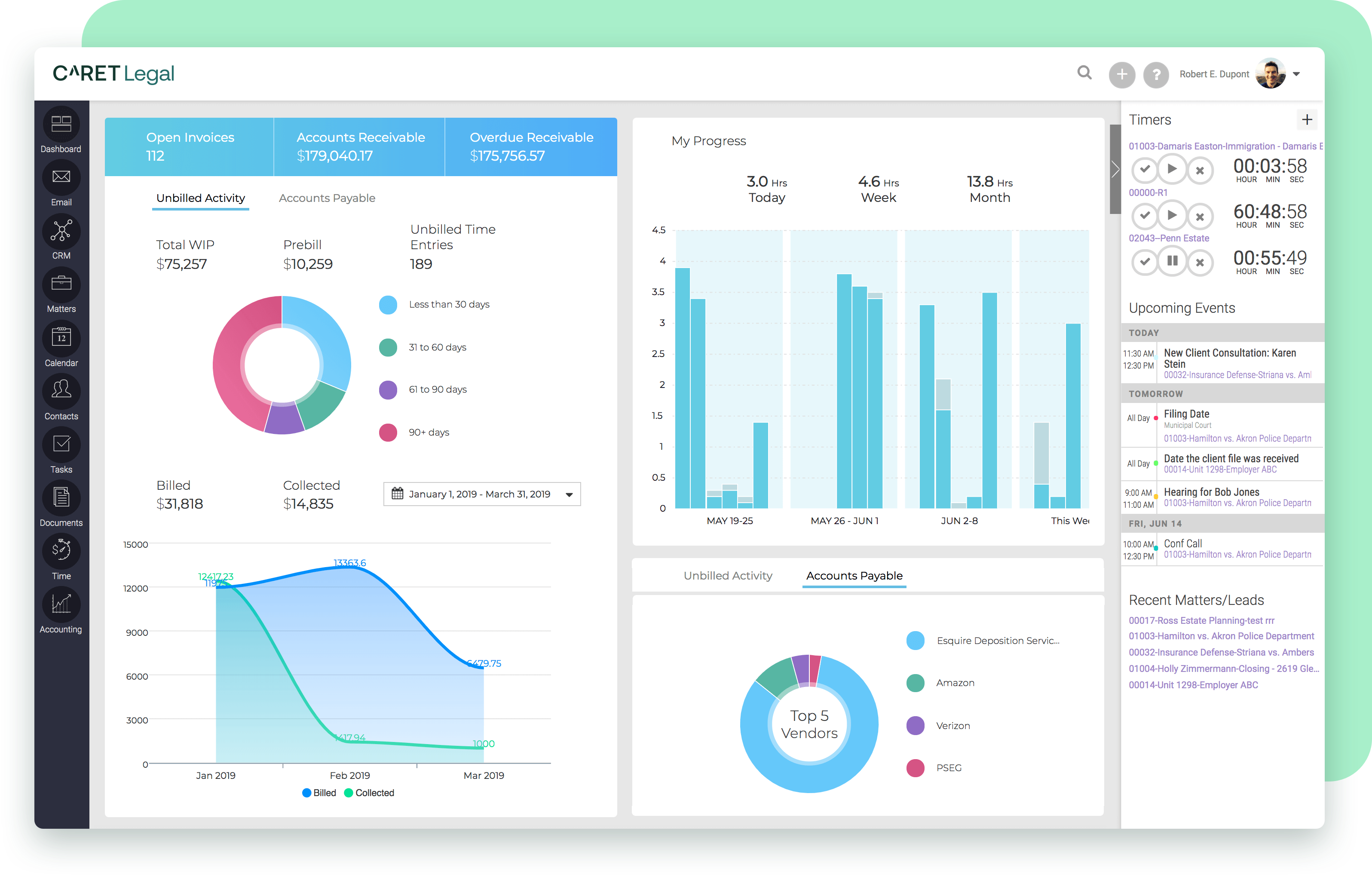Start the 00000-R1 timer
1372x876 pixels.
[x=1172, y=215]
